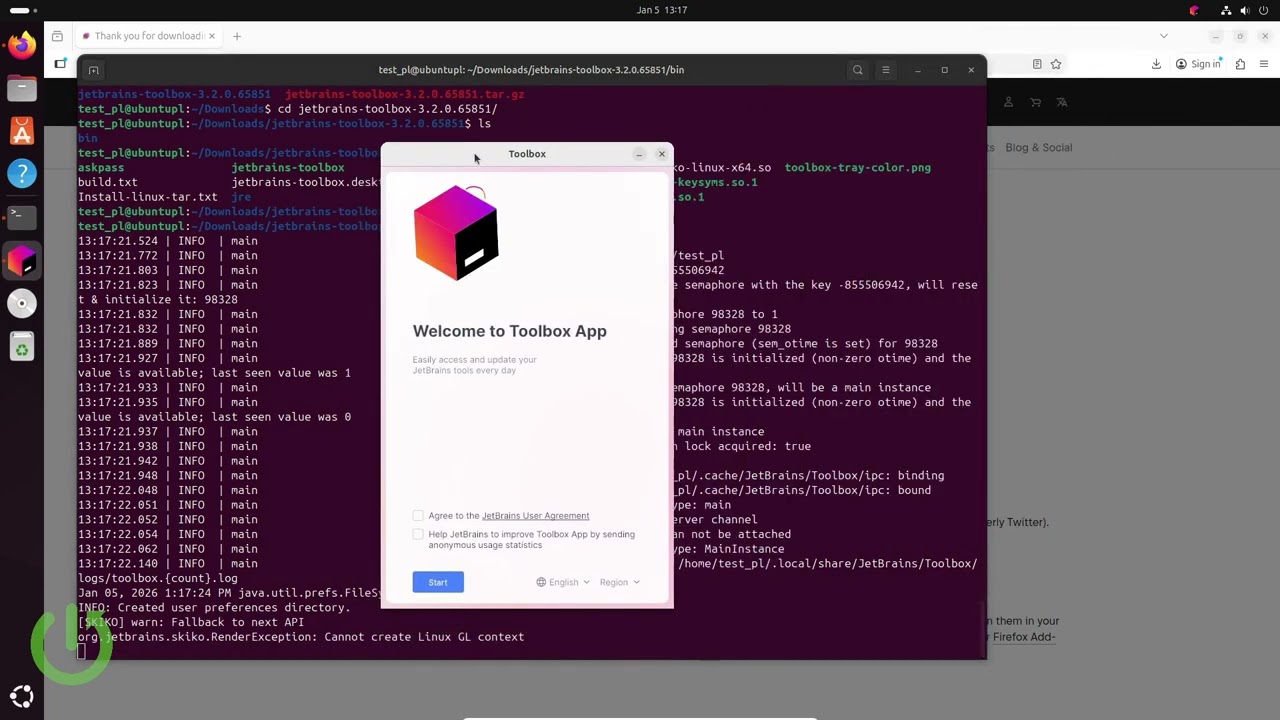Open the terminal hamburger menu
Viewport: 1280px width, 720px height.
point(885,70)
